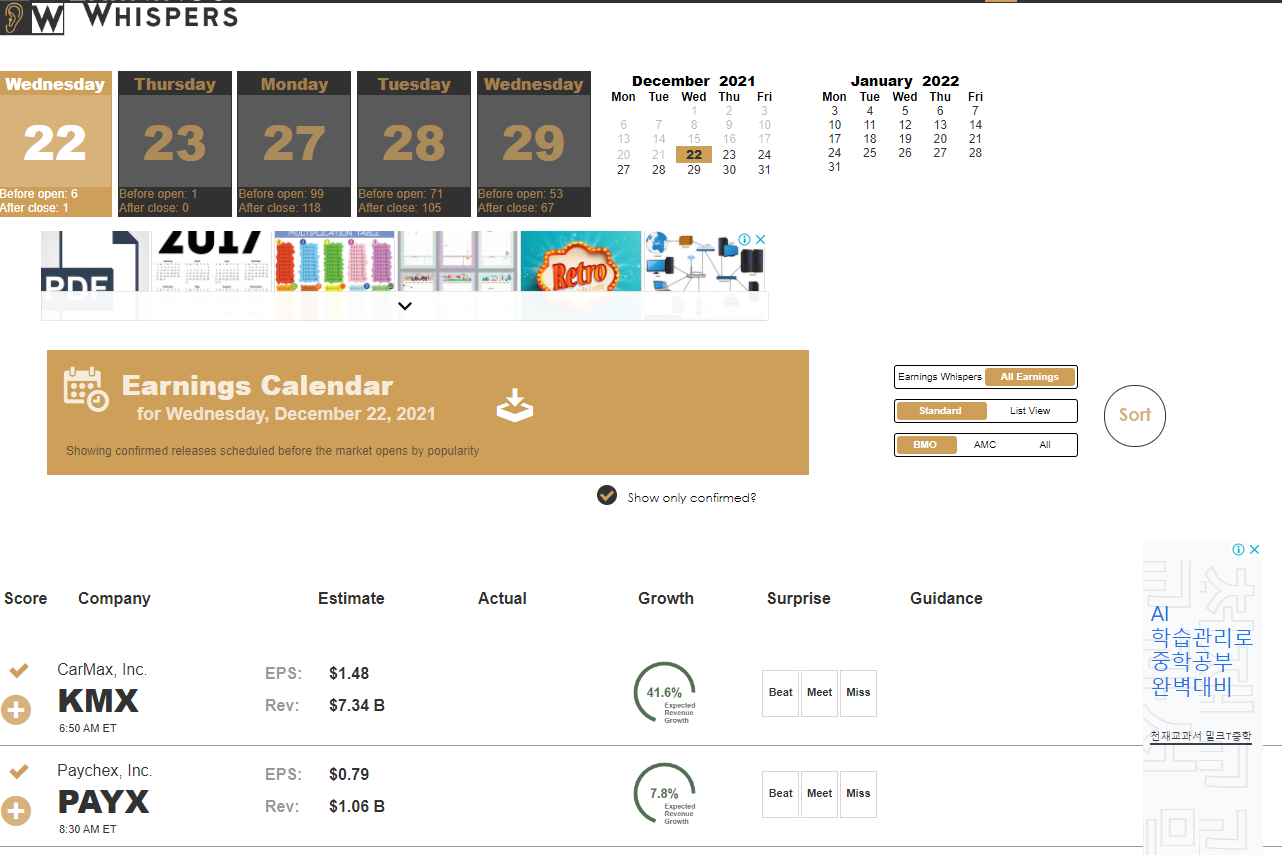Open Monday 27 day tab

294,143
